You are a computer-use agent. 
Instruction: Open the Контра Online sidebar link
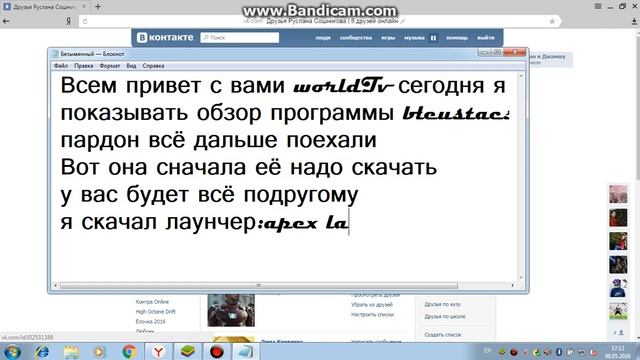point(152,302)
